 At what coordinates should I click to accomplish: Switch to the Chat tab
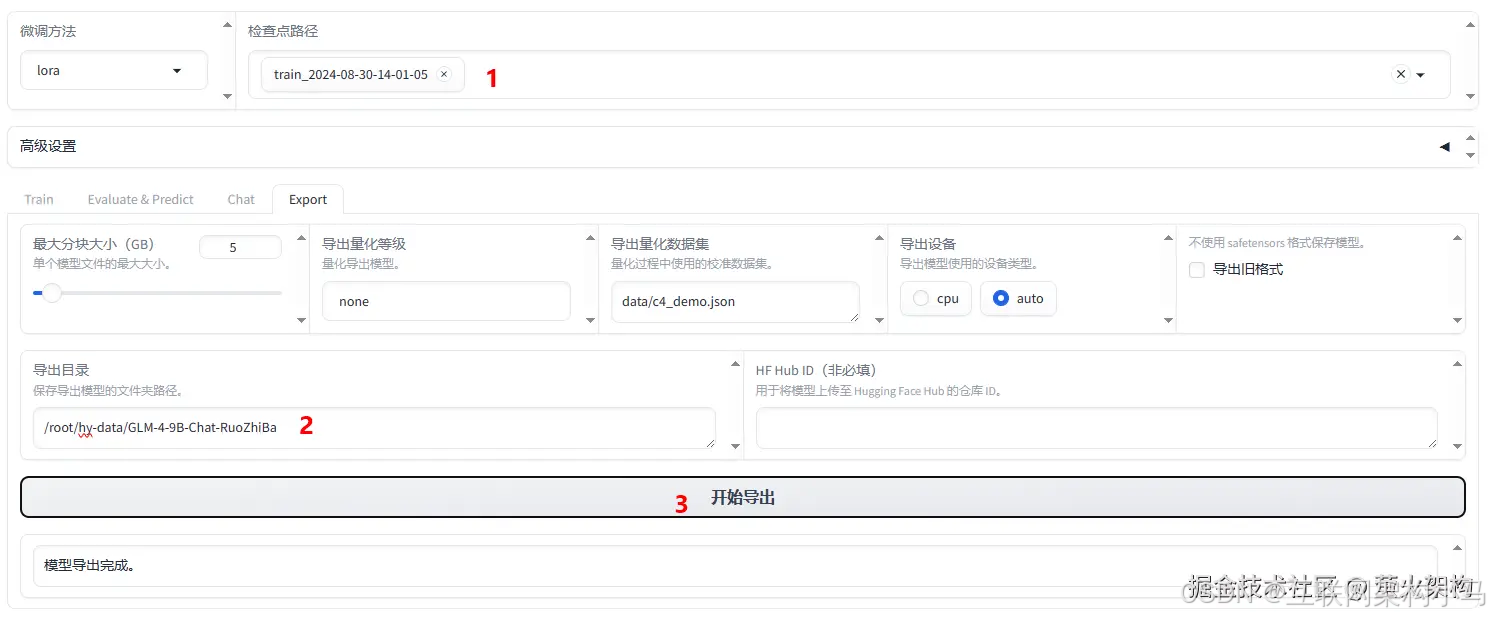241,199
